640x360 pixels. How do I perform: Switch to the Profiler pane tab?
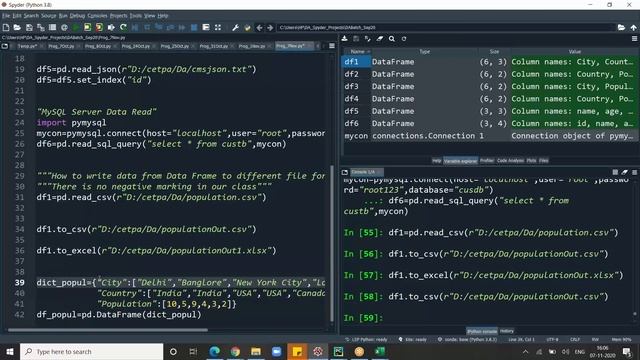487,160
